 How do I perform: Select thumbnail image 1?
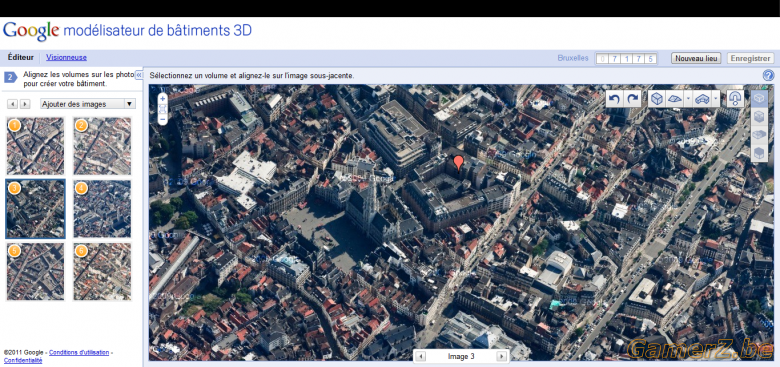(35, 146)
